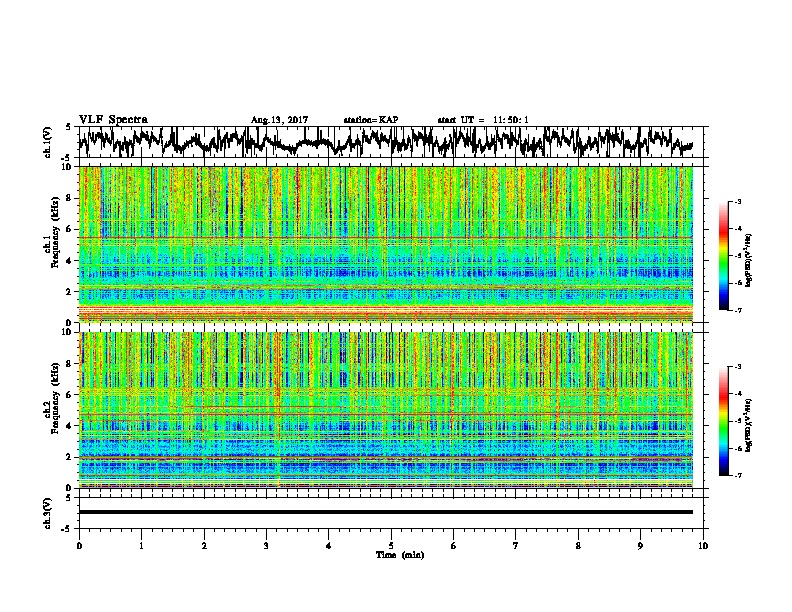792x612 pixels.
Task: Click the time axis tick label "10"
Action: [703, 546]
